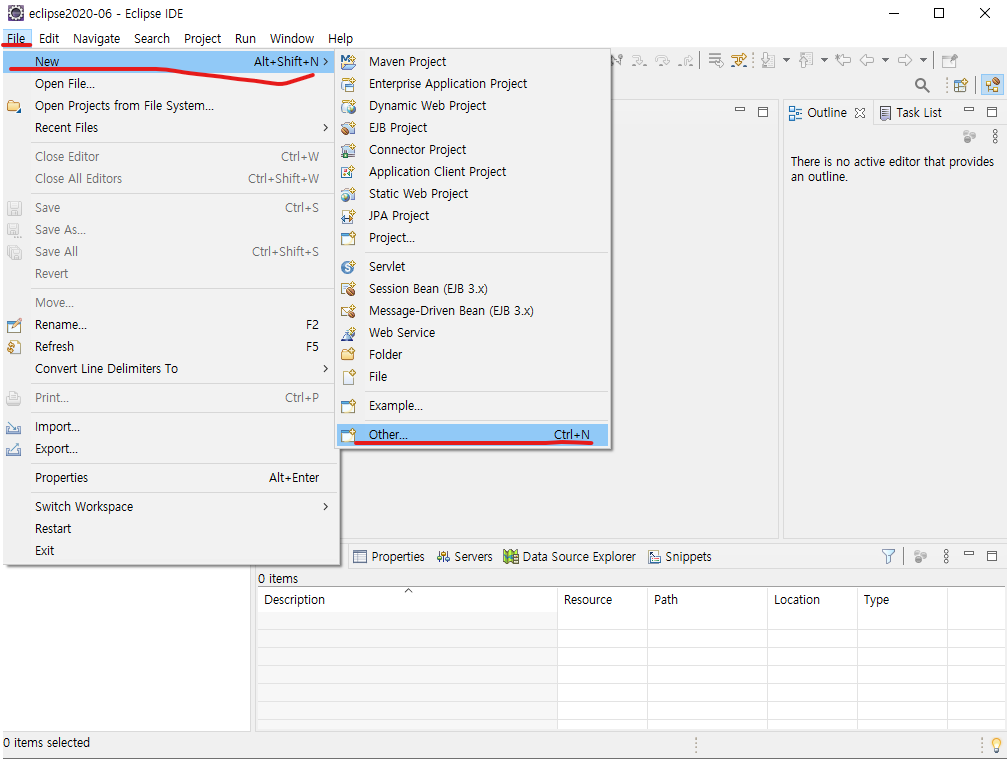The image size is (1007, 759).
Task: Select Properties in File menu
Action: tap(170, 478)
